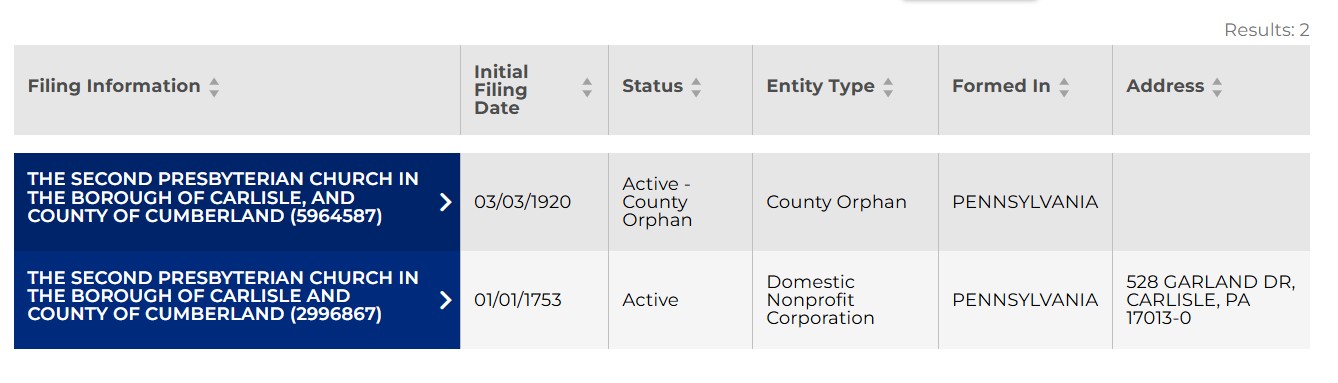Click the Status column header label

coord(652,86)
